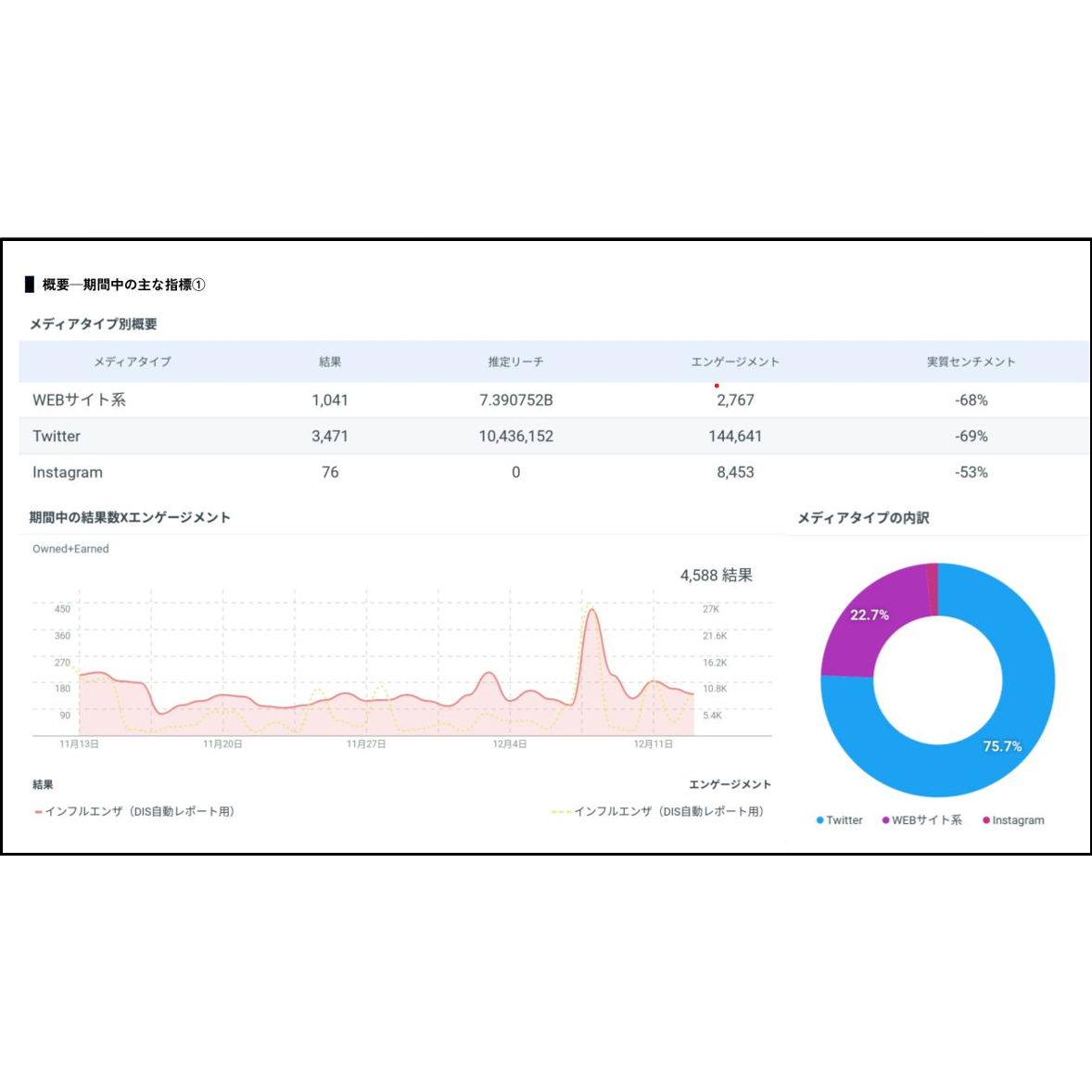Click the magenta Instagram legend dot
Viewport: 1092px width, 1092px height.
click(x=986, y=820)
